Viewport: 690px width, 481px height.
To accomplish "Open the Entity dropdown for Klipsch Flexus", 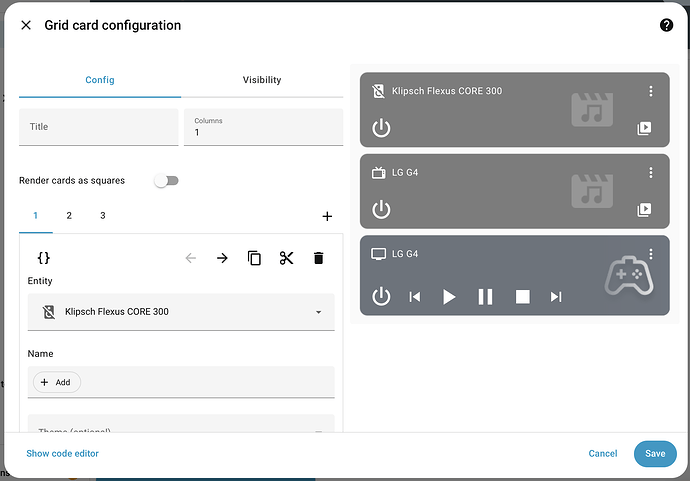I will (x=181, y=312).
